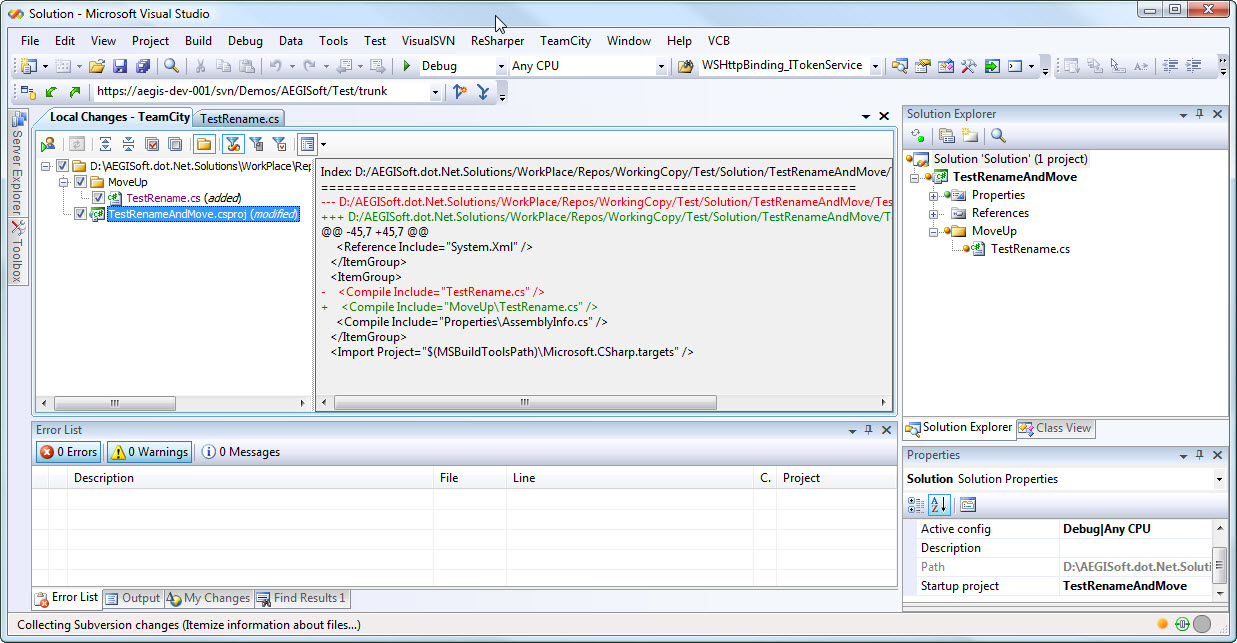Click the Toolbox hammer-wrench icon in toolbar

(x=968, y=66)
